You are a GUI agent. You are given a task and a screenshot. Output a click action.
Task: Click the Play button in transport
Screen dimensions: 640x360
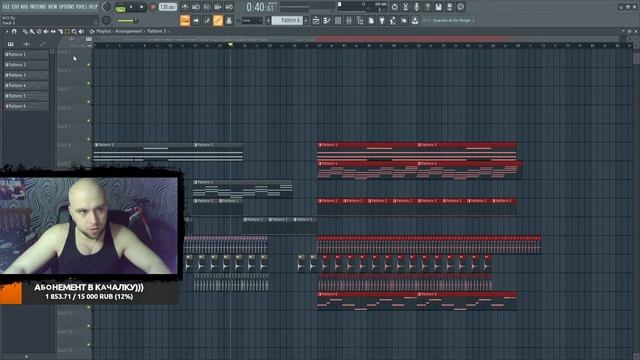point(131,7)
